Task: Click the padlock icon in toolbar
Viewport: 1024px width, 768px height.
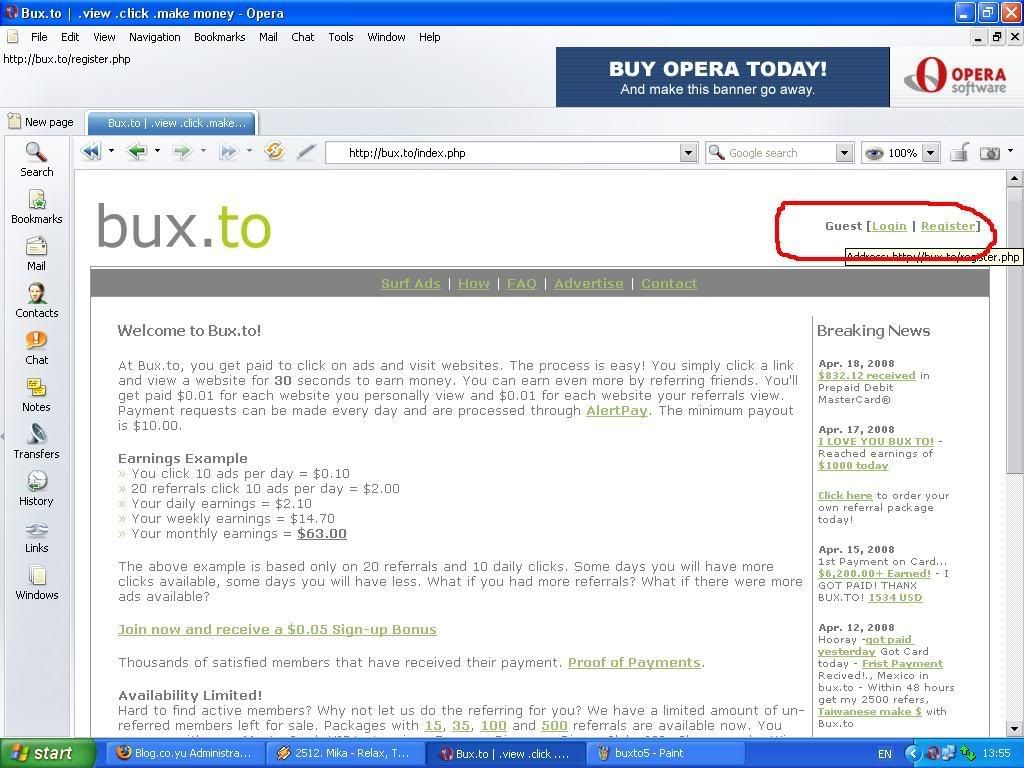Action: [x=959, y=152]
